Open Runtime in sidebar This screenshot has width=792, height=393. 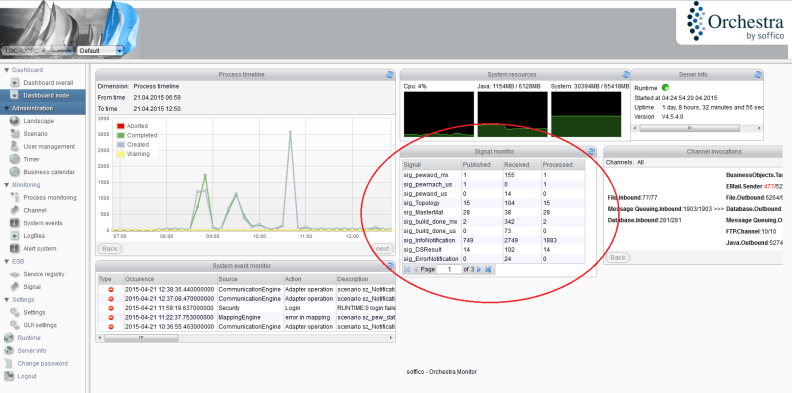[x=29, y=338]
